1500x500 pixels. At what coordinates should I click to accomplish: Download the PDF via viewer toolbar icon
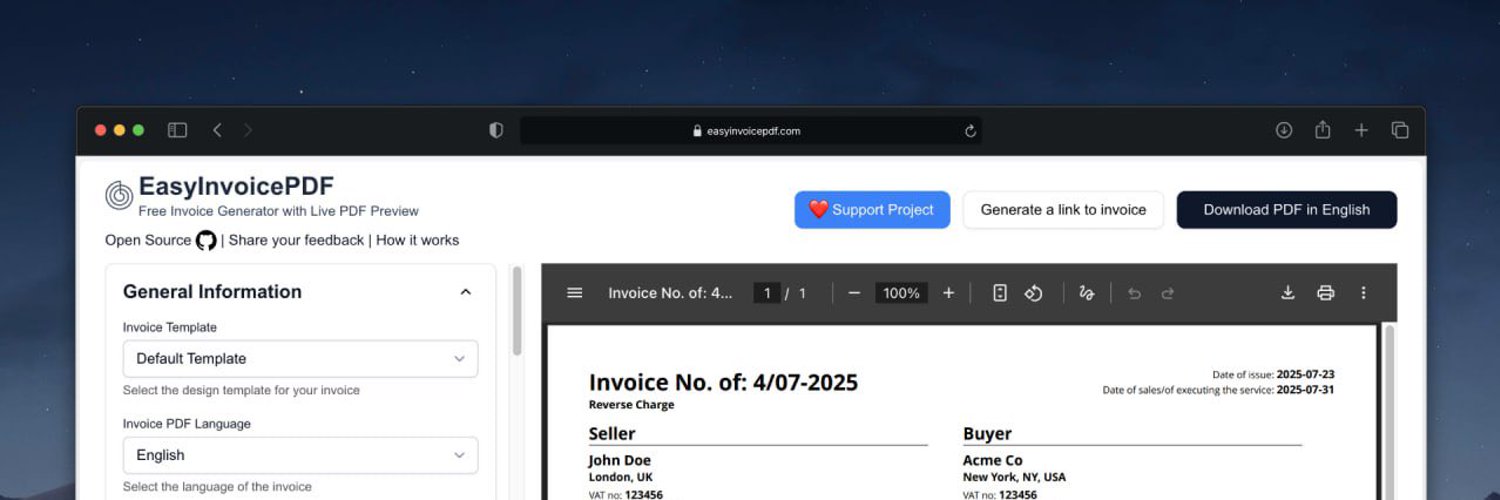pos(1288,293)
